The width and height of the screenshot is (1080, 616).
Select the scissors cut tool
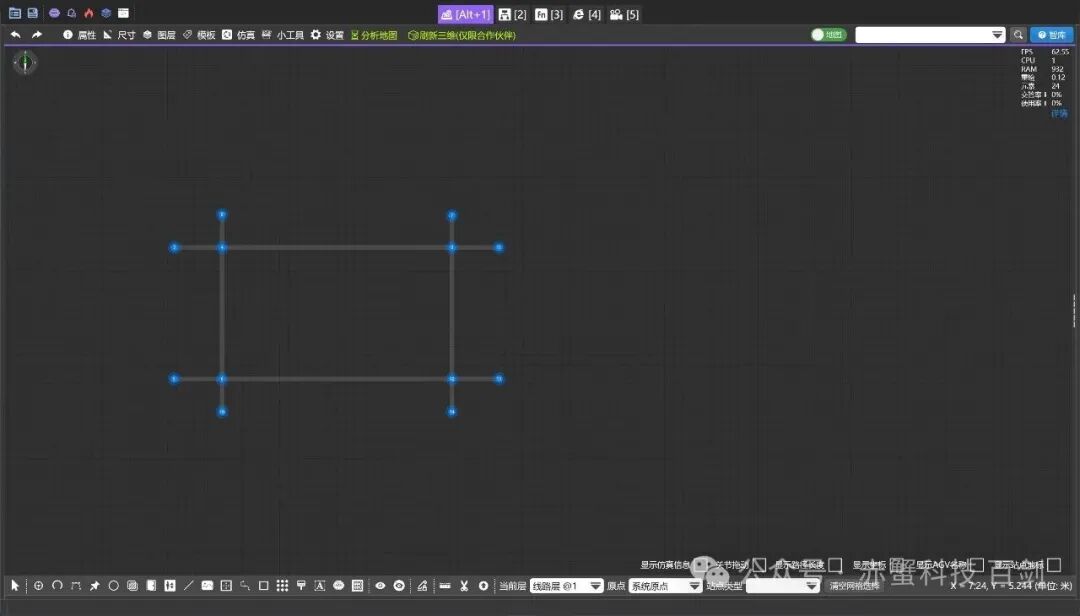coord(464,586)
